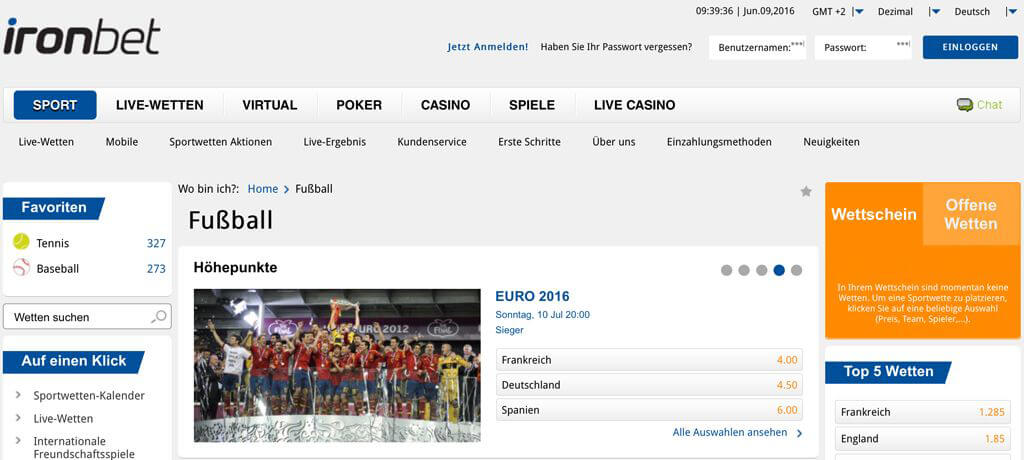Click the Tennis ball icon

pyautogui.click(x=21, y=242)
